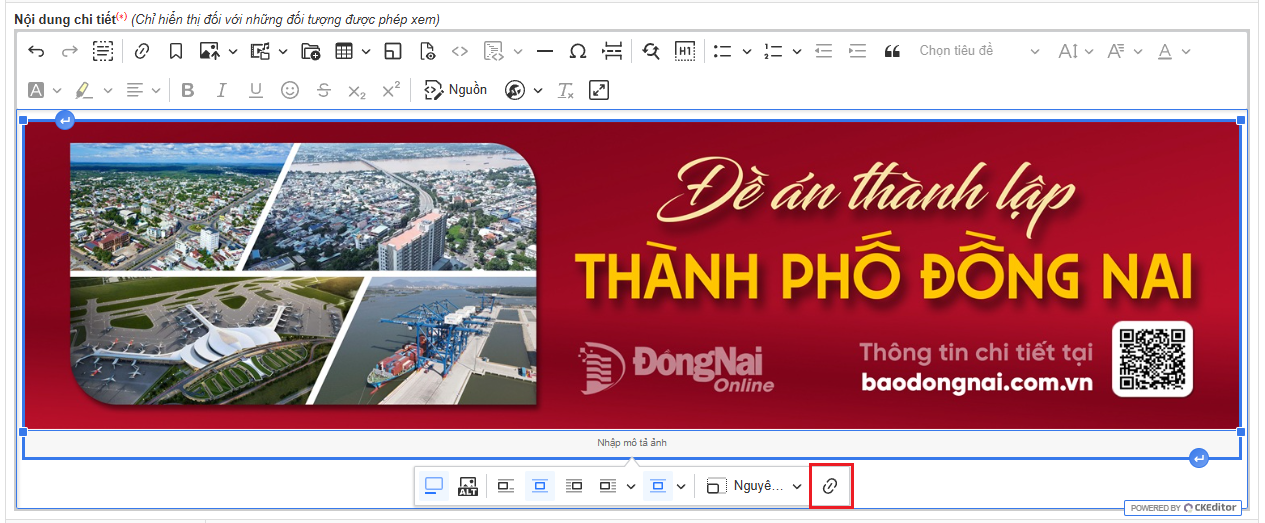Insert a special character with Omega icon
This screenshot has height=523, width=1265.
click(577, 51)
